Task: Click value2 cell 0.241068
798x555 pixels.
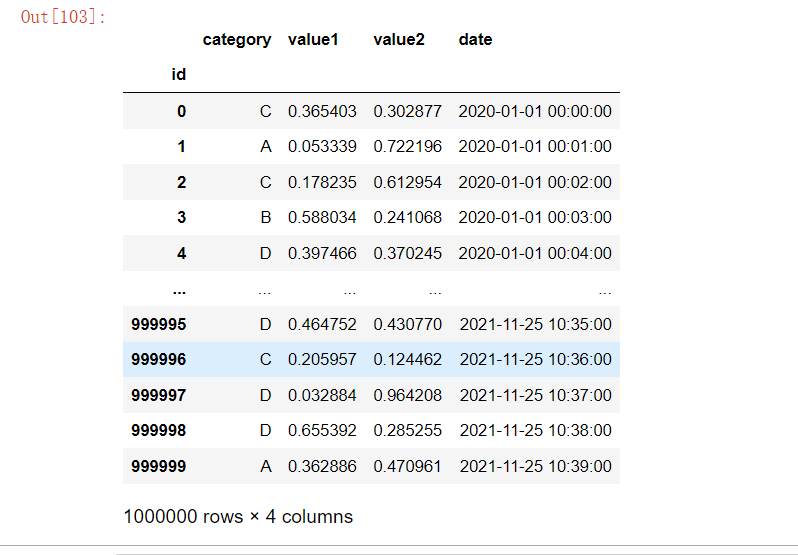Action: pyautogui.click(x=408, y=218)
